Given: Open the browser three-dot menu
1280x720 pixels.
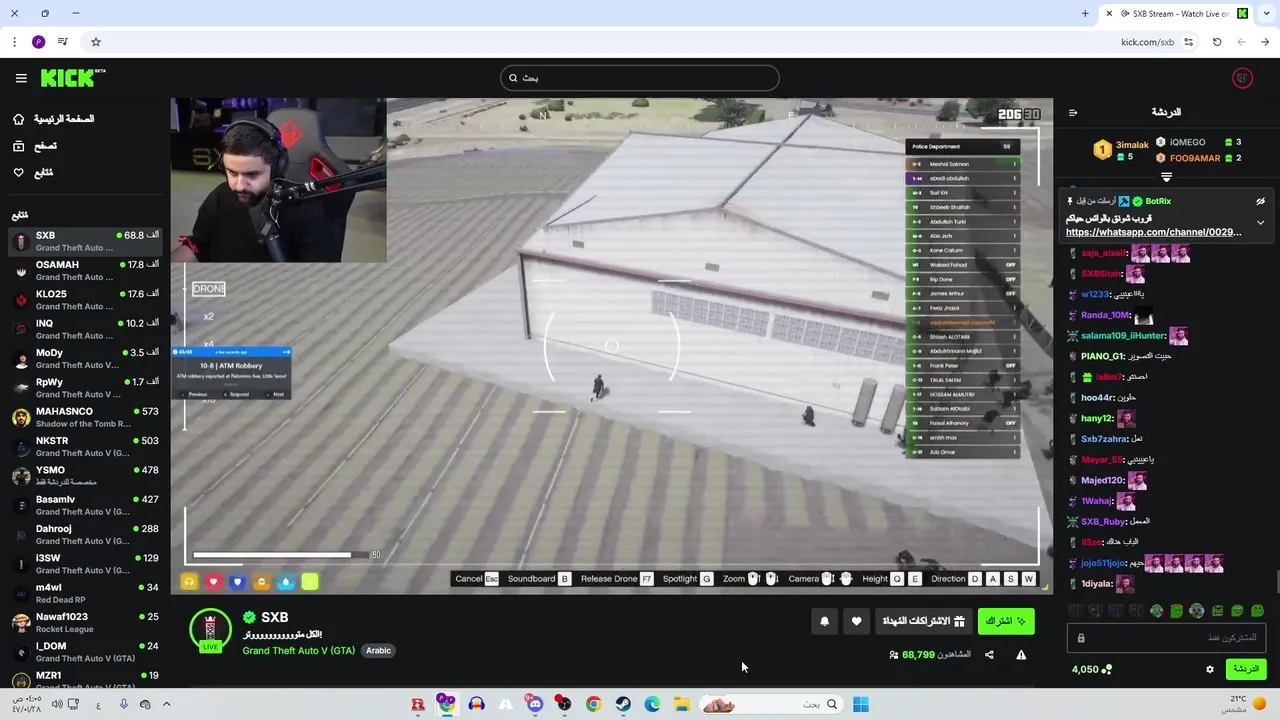Looking at the screenshot, I should click(x=14, y=42).
